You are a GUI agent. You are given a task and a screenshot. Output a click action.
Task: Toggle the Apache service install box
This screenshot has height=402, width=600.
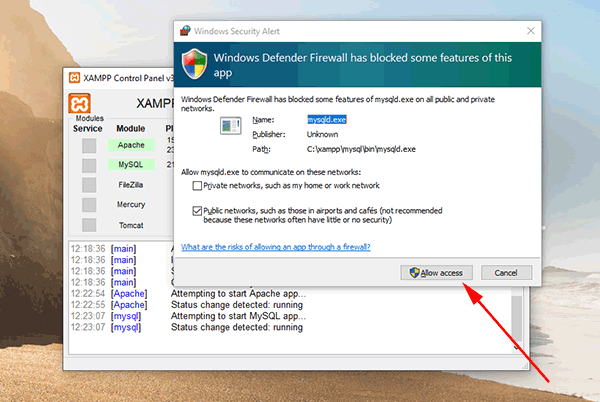click(x=89, y=146)
